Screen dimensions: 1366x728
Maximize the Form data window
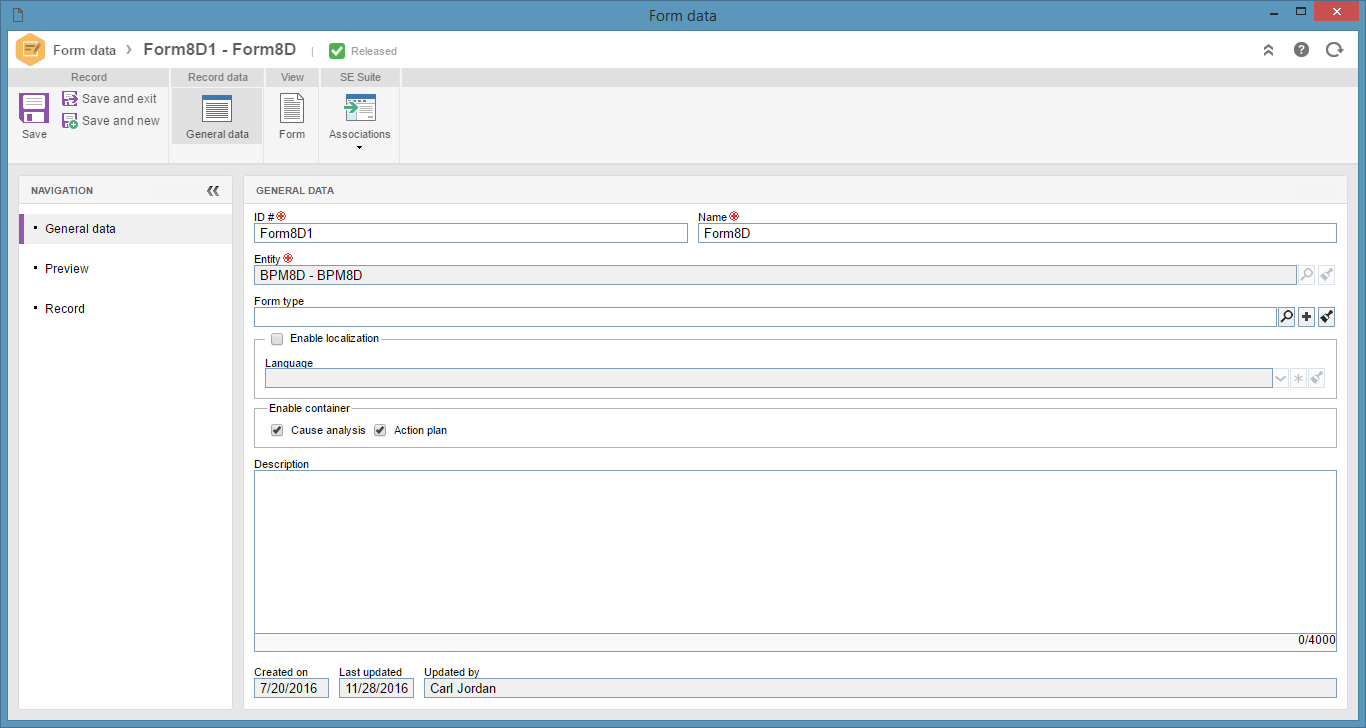click(x=1301, y=11)
